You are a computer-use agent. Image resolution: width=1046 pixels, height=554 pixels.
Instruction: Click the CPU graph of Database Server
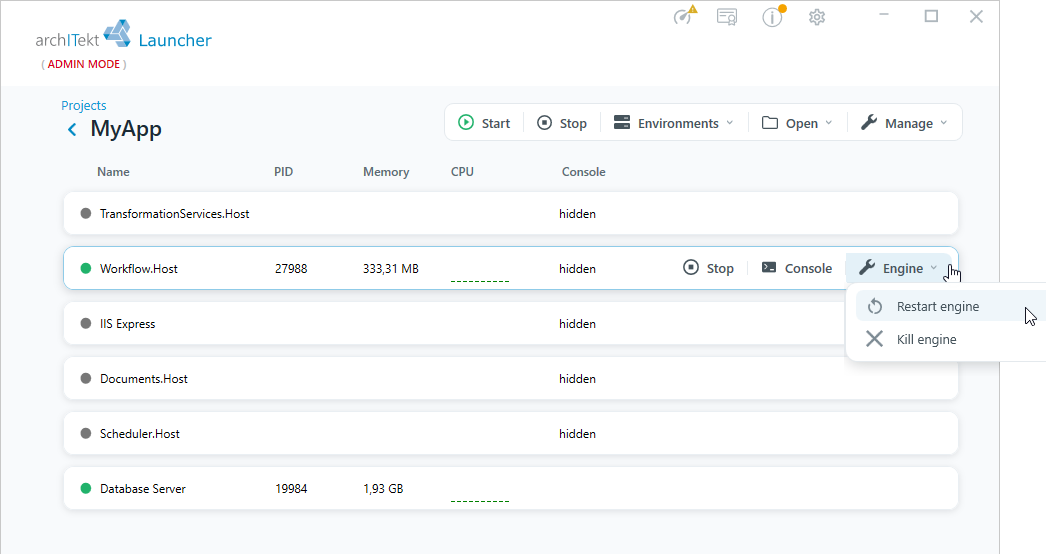coord(480,500)
